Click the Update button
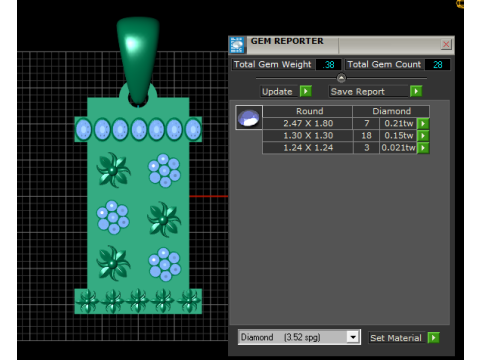480x360 pixels. click(x=279, y=91)
